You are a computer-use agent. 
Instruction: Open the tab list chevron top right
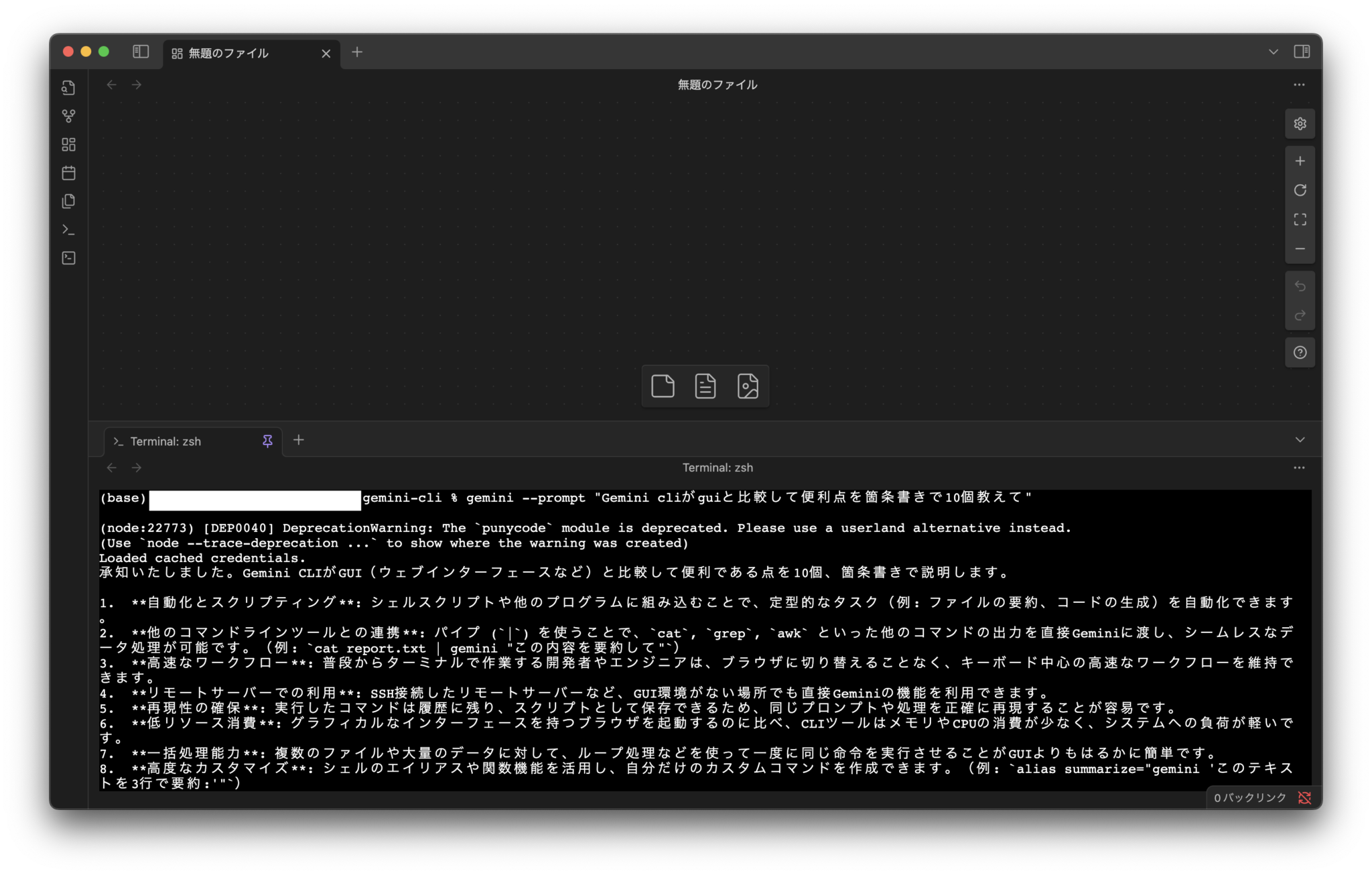point(1272,52)
